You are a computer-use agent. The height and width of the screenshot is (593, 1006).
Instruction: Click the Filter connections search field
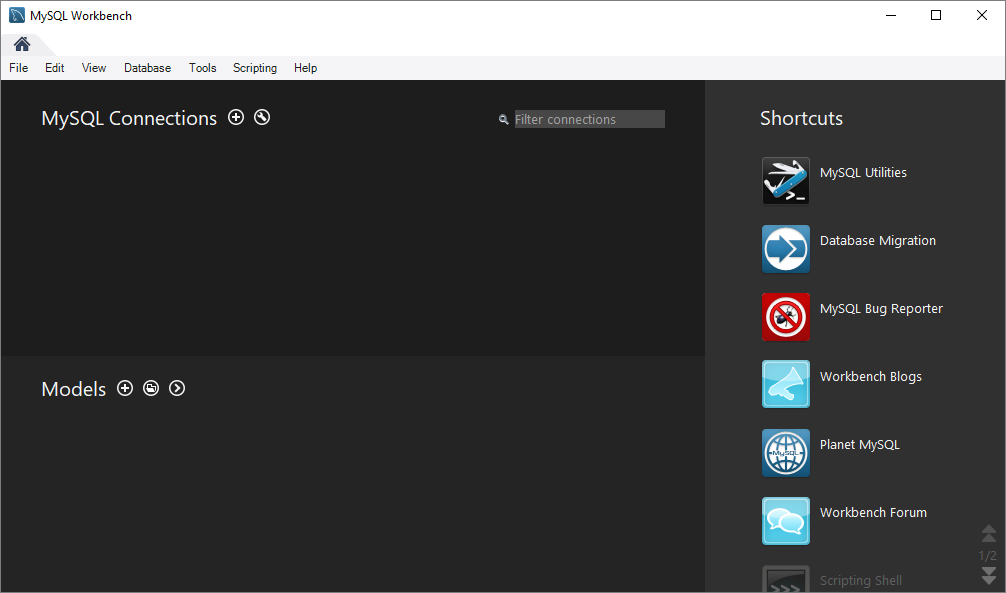(x=589, y=119)
